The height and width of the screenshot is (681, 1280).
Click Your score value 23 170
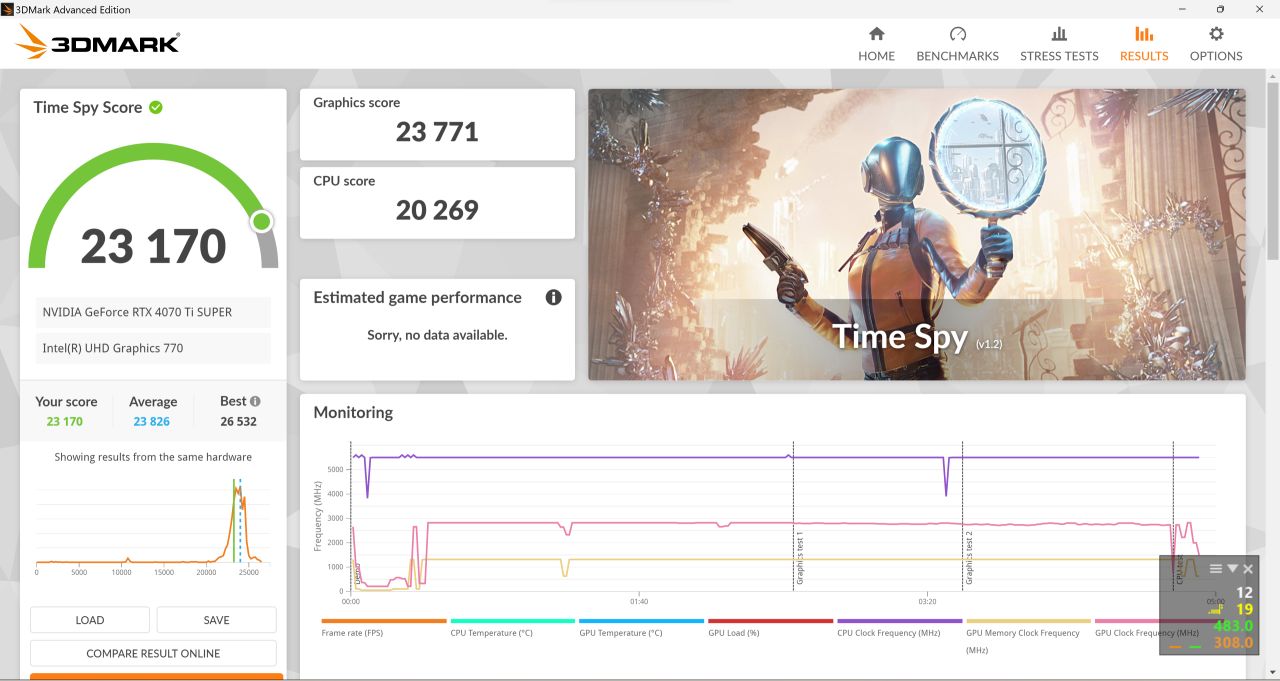point(65,421)
